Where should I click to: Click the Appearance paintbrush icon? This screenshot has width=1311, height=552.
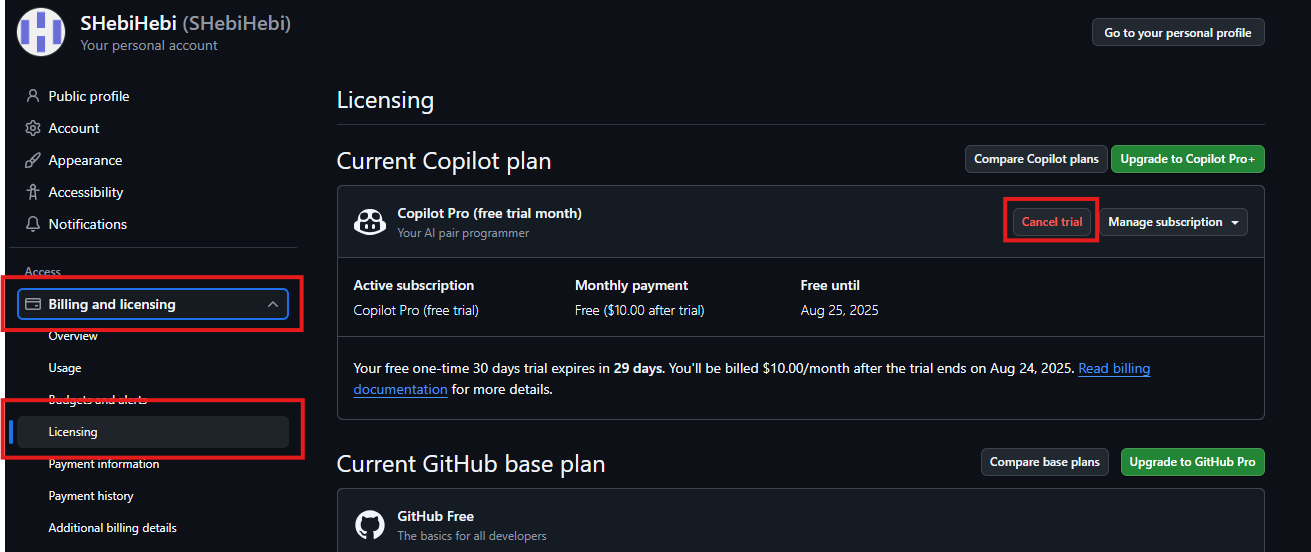33,160
